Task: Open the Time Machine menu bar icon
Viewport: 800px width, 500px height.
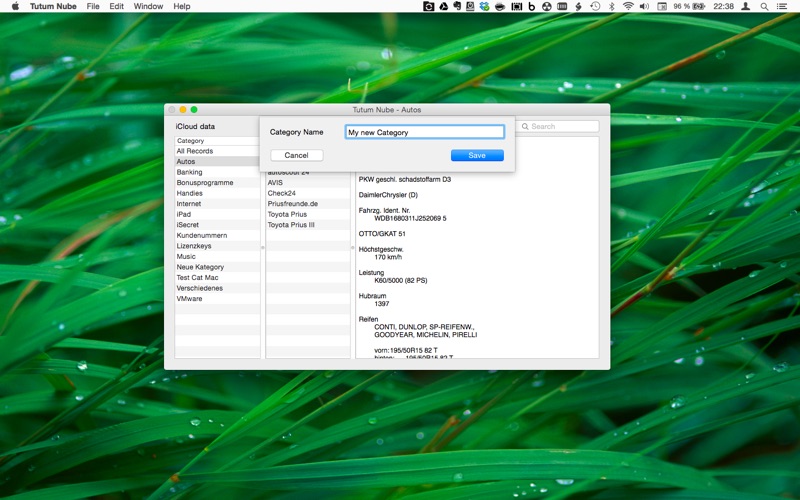Action: pyautogui.click(x=595, y=6)
